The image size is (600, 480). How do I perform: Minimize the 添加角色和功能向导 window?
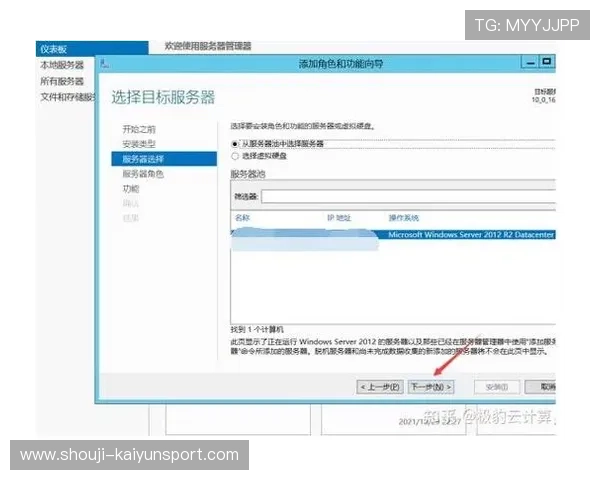pyautogui.click(x=530, y=62)
